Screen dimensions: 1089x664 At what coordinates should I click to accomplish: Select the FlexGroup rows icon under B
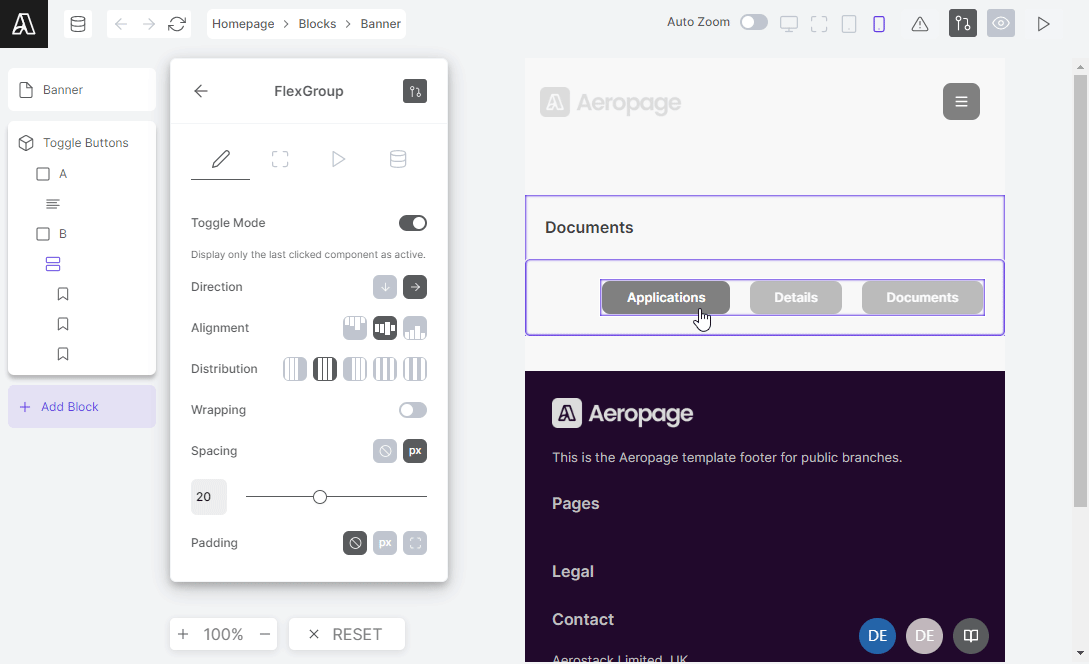[53, 264]
